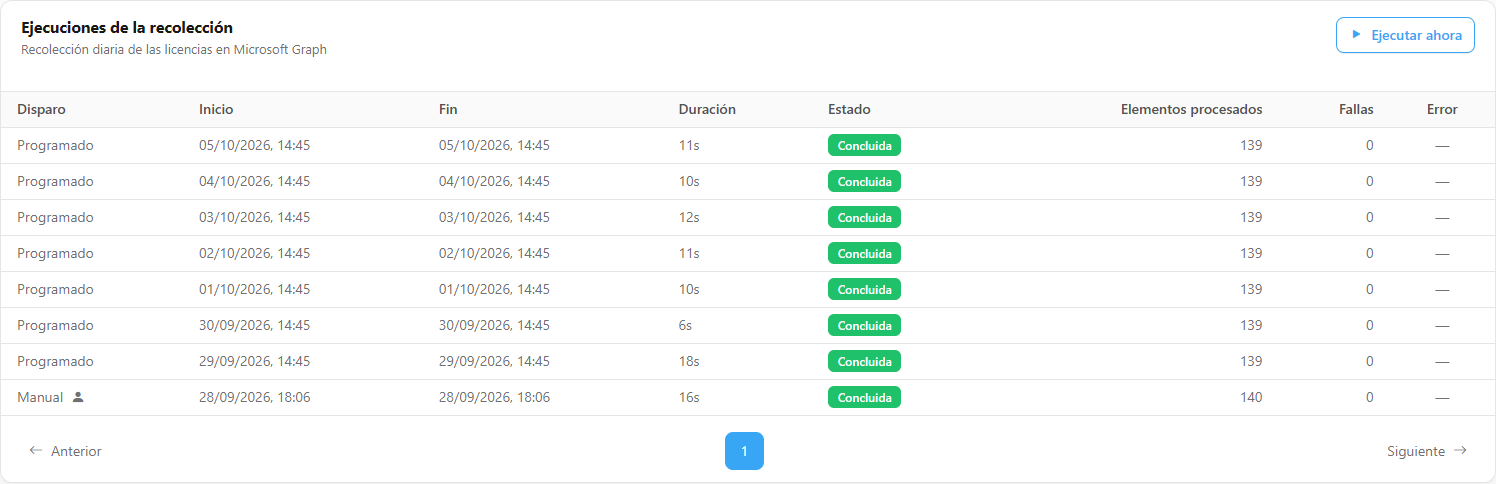Click Inicio cell 05/10/2026, 14:45
Screen dimensions: 1496x484
pos(254,145)
